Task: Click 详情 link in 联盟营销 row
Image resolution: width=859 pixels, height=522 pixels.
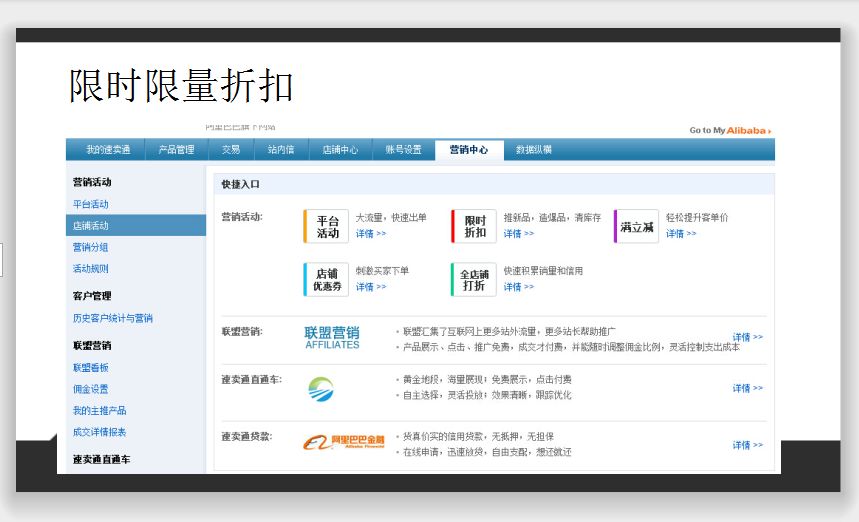Action: coord(747,337)
